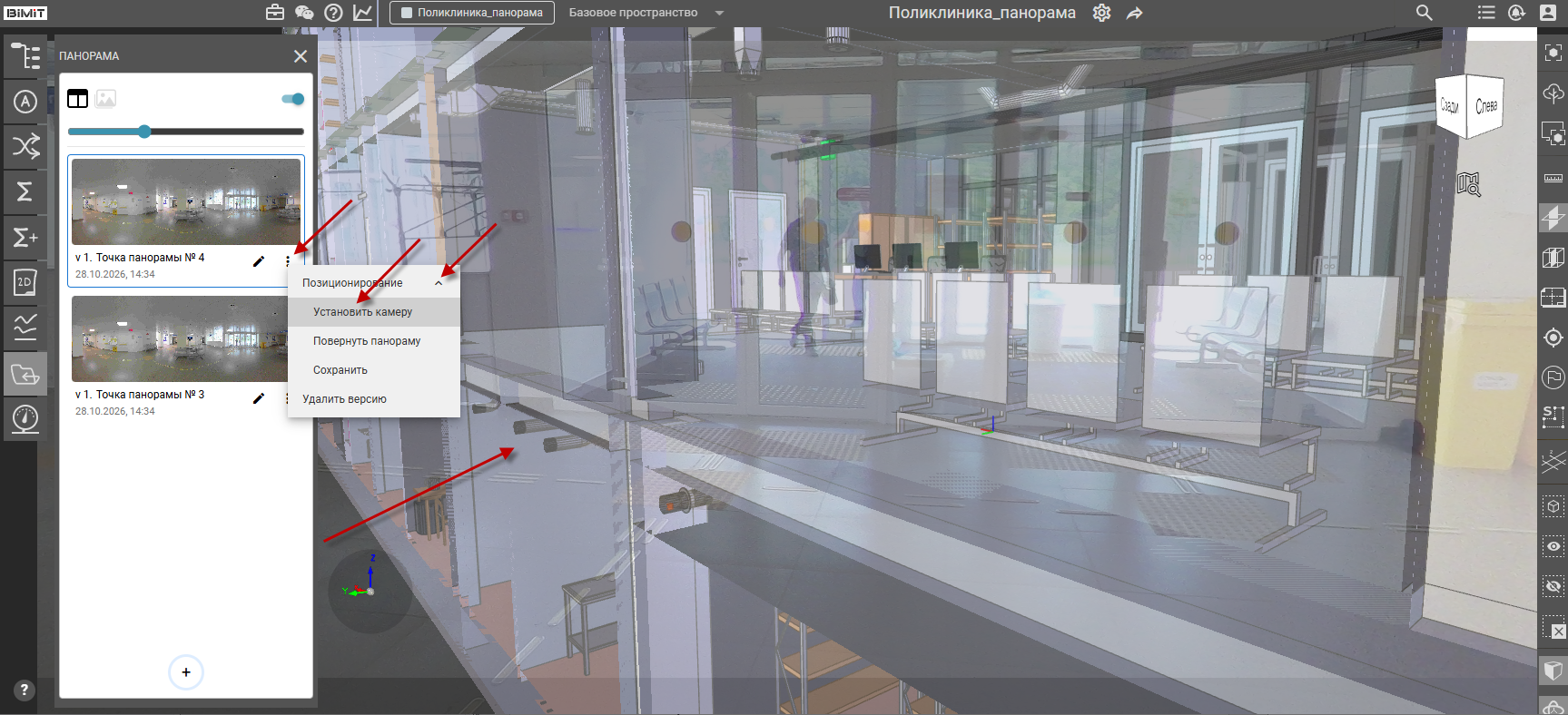
Task: Open the search magnifier in top bar
Action: (1424, 13)
